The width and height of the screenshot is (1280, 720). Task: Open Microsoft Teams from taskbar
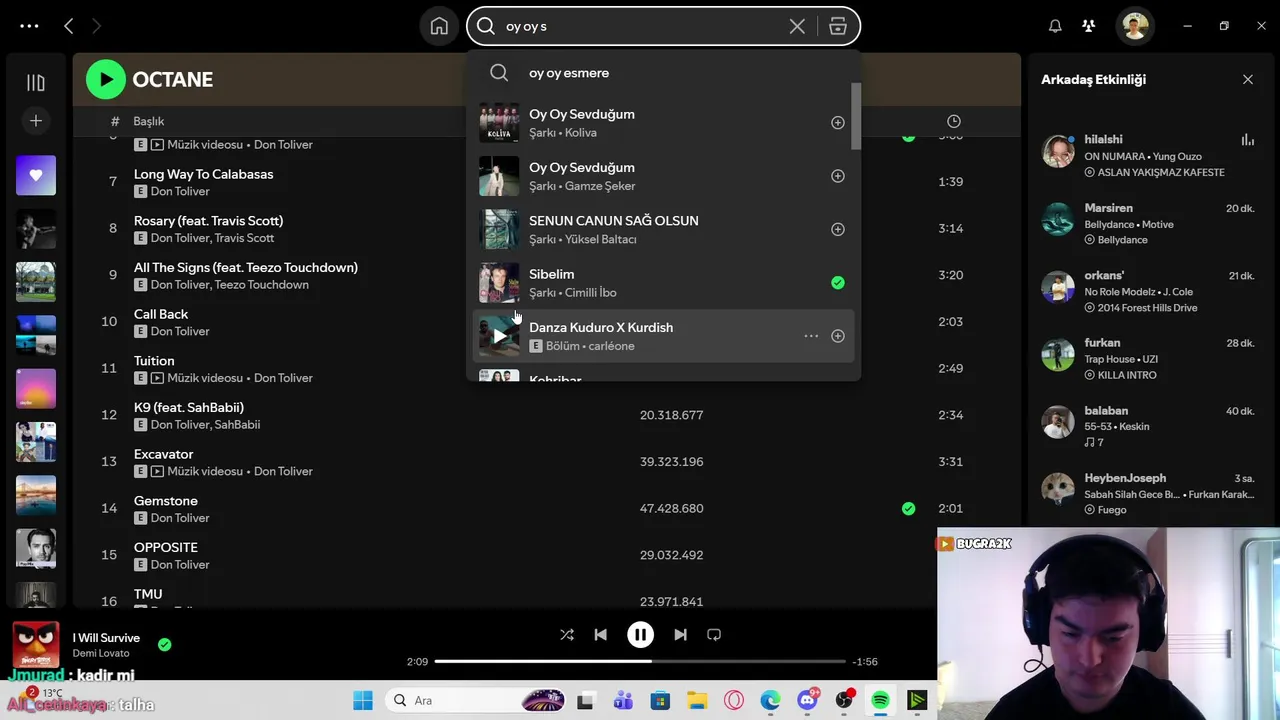point(622,701)
